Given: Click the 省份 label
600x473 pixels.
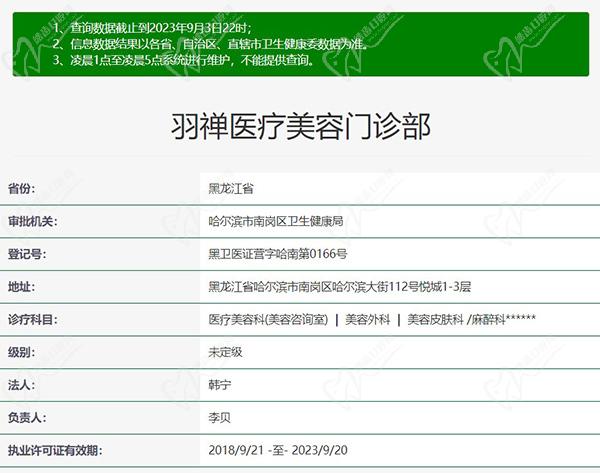Looking at the screenshot, I should click(21, 188).
